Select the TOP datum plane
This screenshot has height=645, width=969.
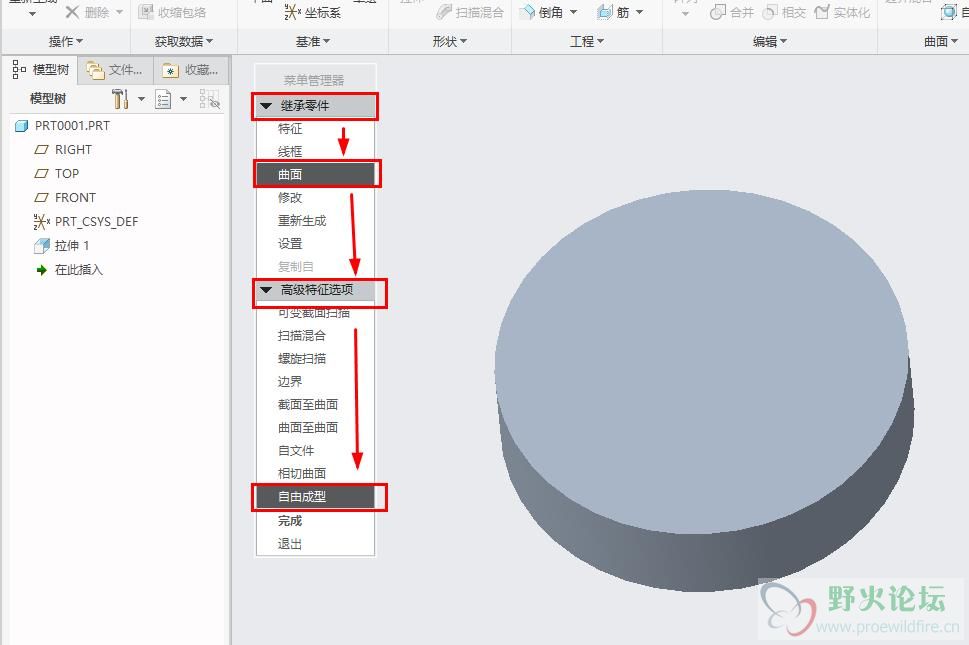[x=57, y=174]
